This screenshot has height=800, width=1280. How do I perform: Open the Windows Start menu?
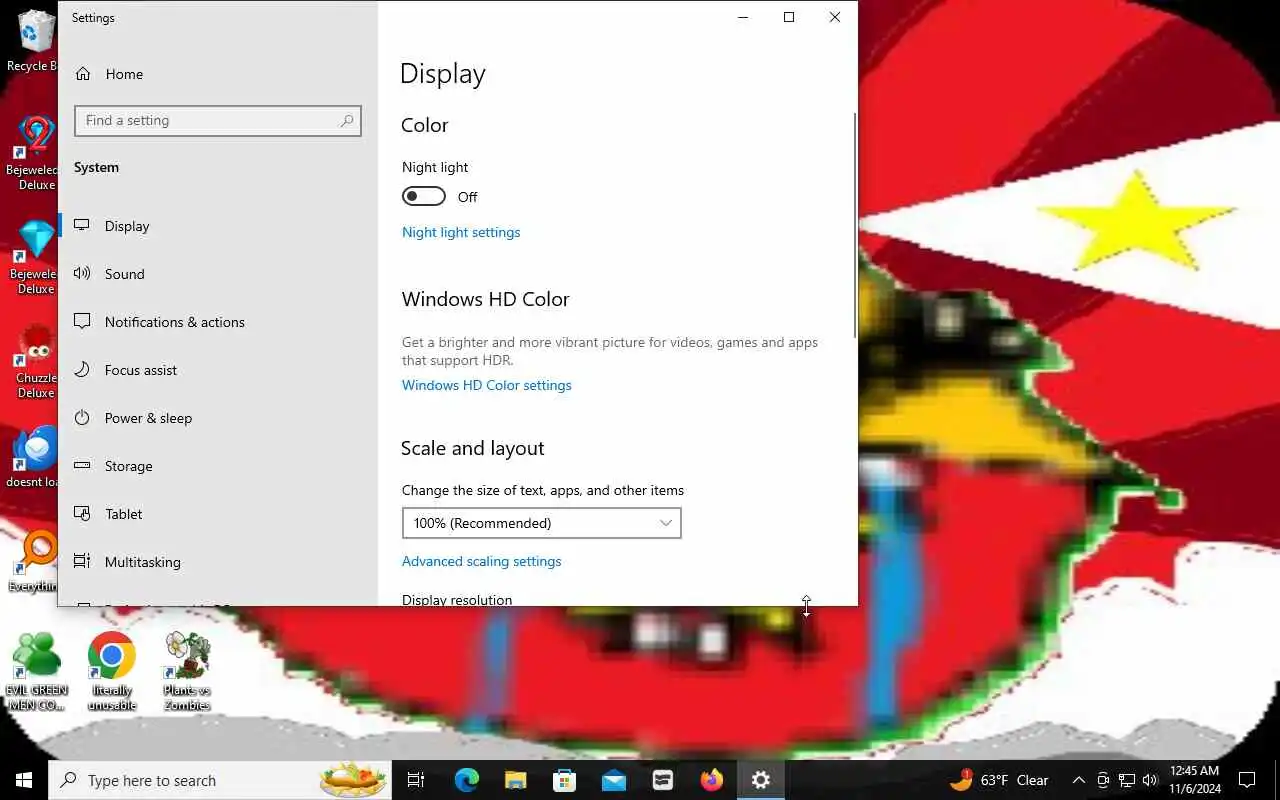24,780
